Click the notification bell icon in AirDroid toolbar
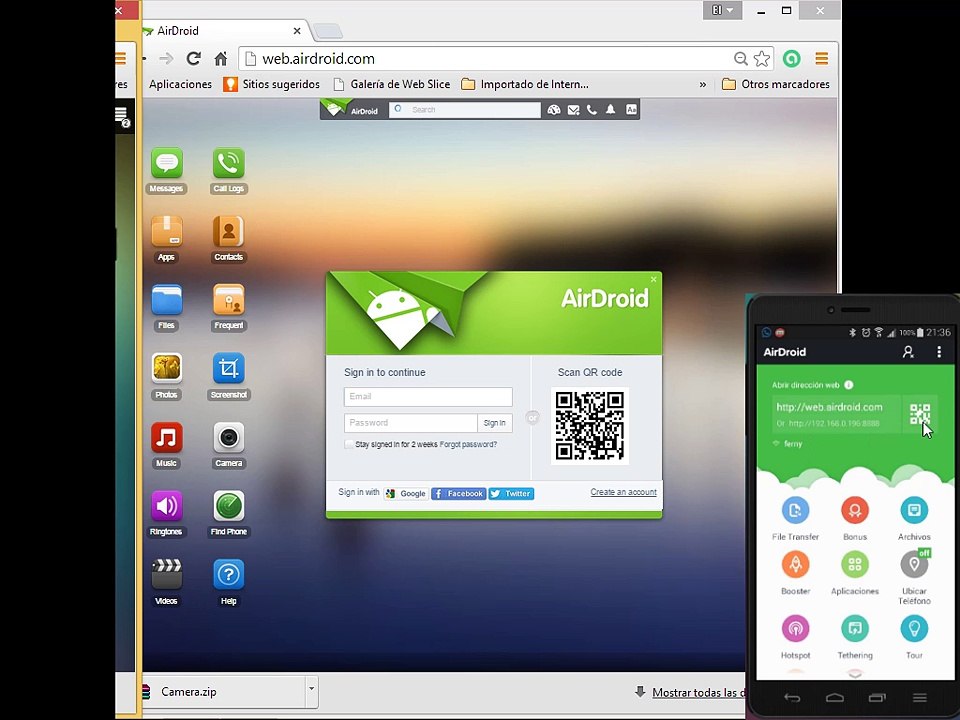 coord(610,110)
